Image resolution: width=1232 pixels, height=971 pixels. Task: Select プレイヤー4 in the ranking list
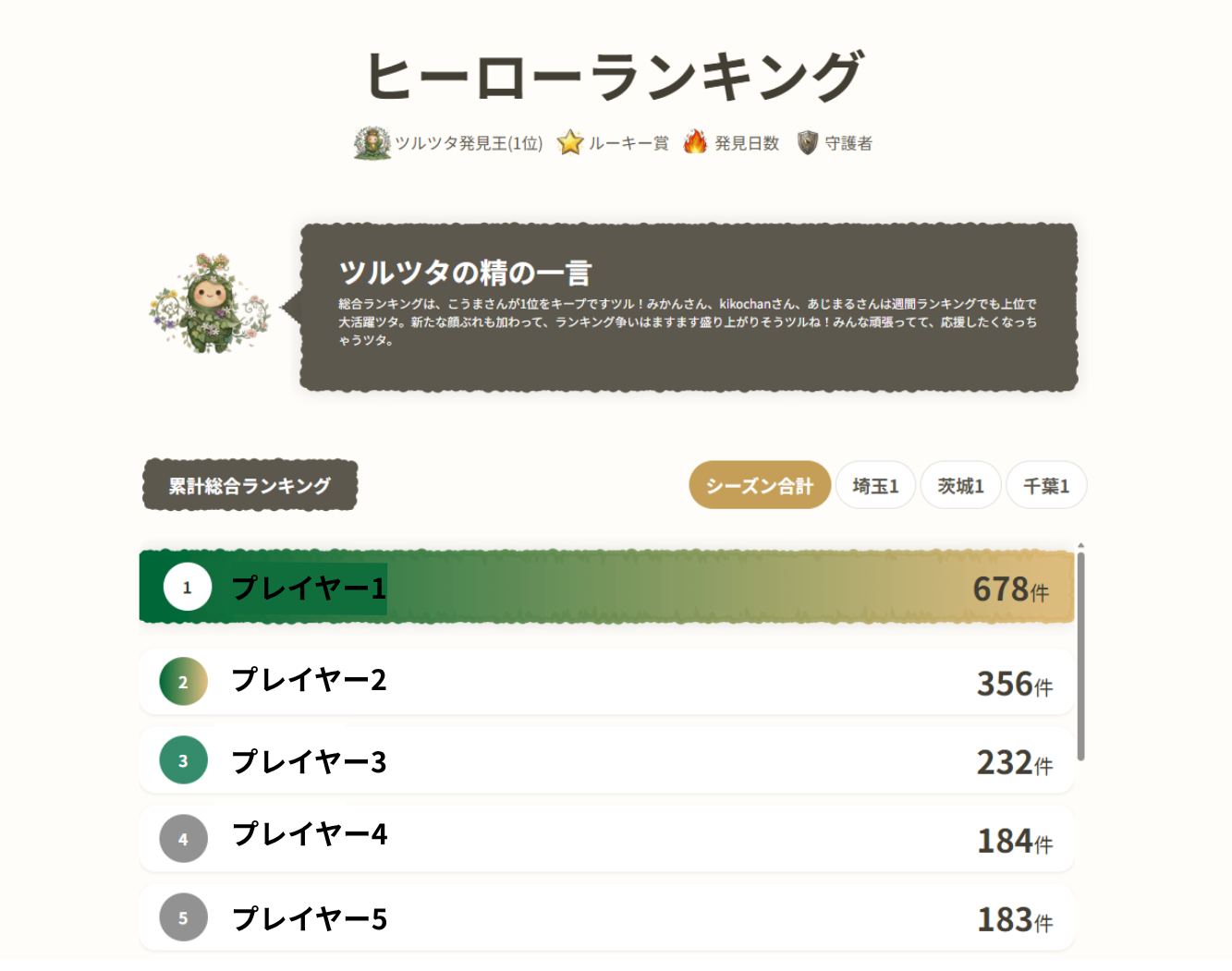[605, 839]
